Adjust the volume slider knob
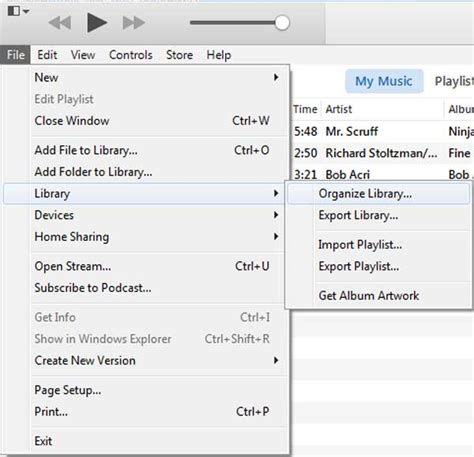 pyautogui.click(x=282, y=23)
